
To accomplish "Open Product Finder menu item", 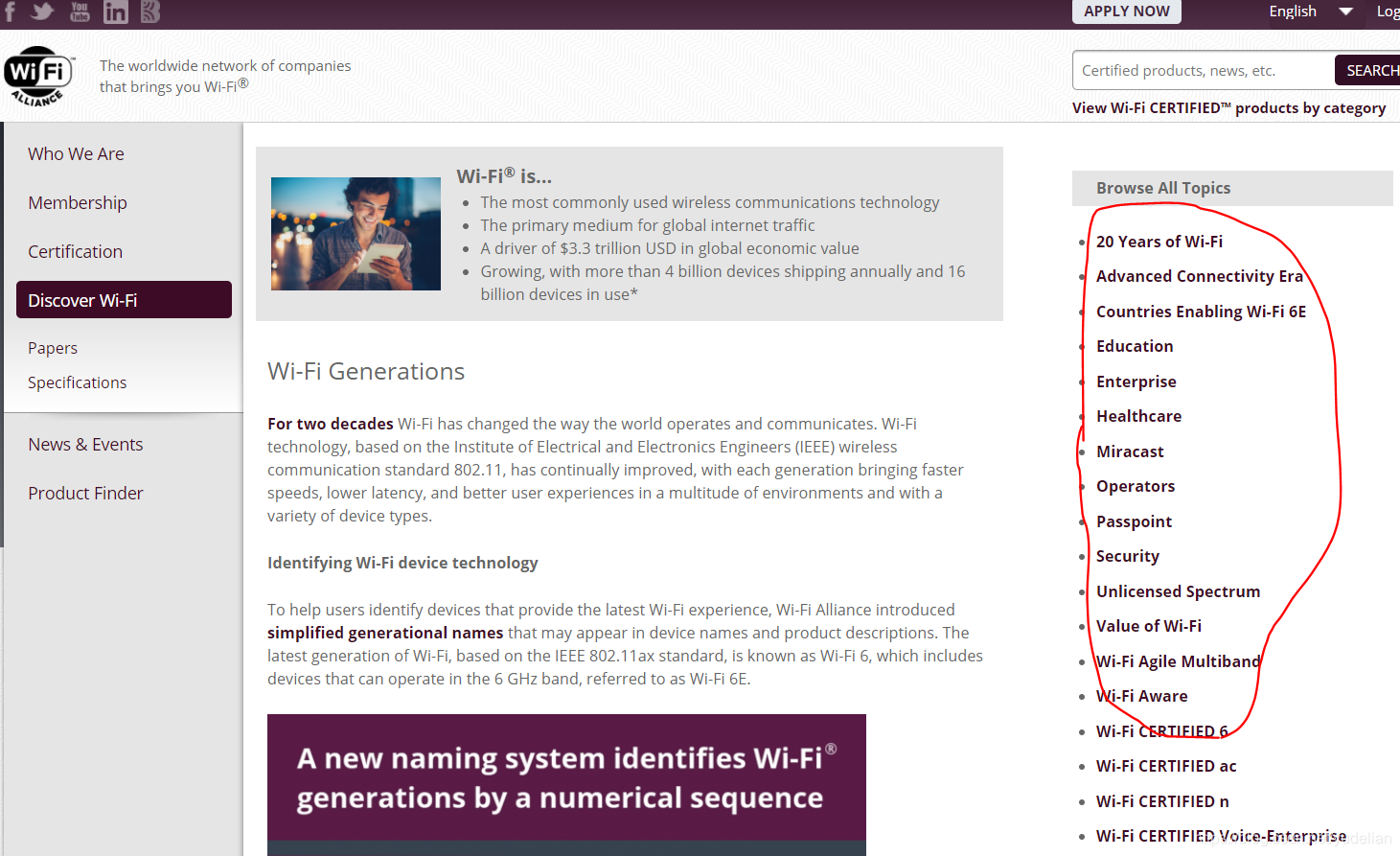I will pyautogui.click(x=85, y=494).
